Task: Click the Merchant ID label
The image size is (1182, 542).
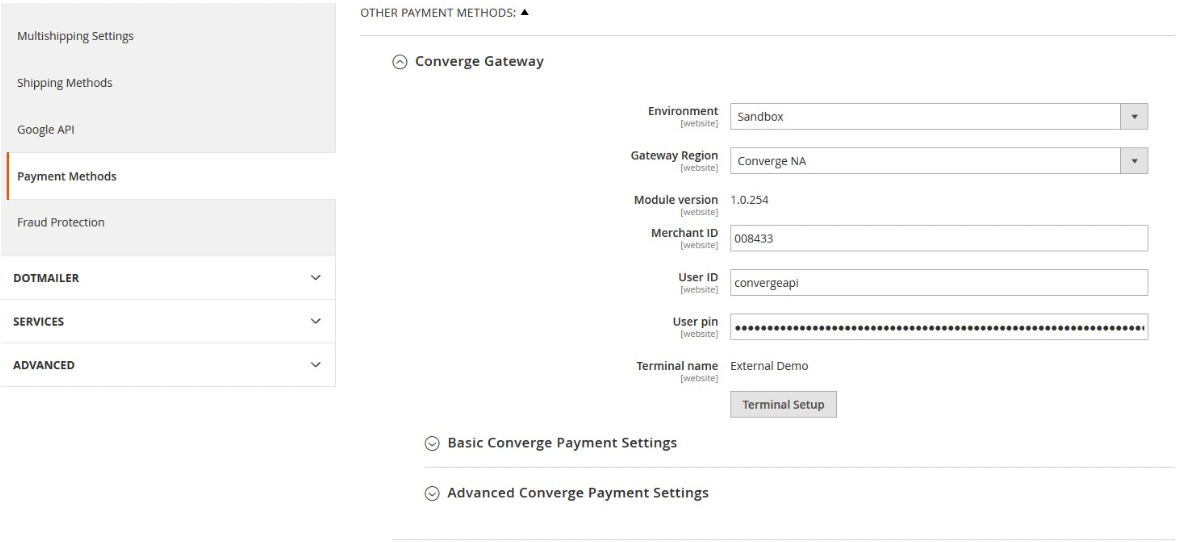Action: pyautogui.click(x=684, y=233)
